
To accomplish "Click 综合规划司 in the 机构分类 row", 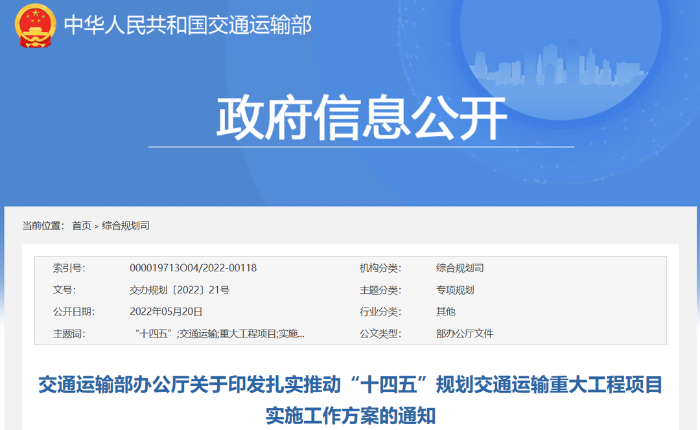I will (459, 268).
